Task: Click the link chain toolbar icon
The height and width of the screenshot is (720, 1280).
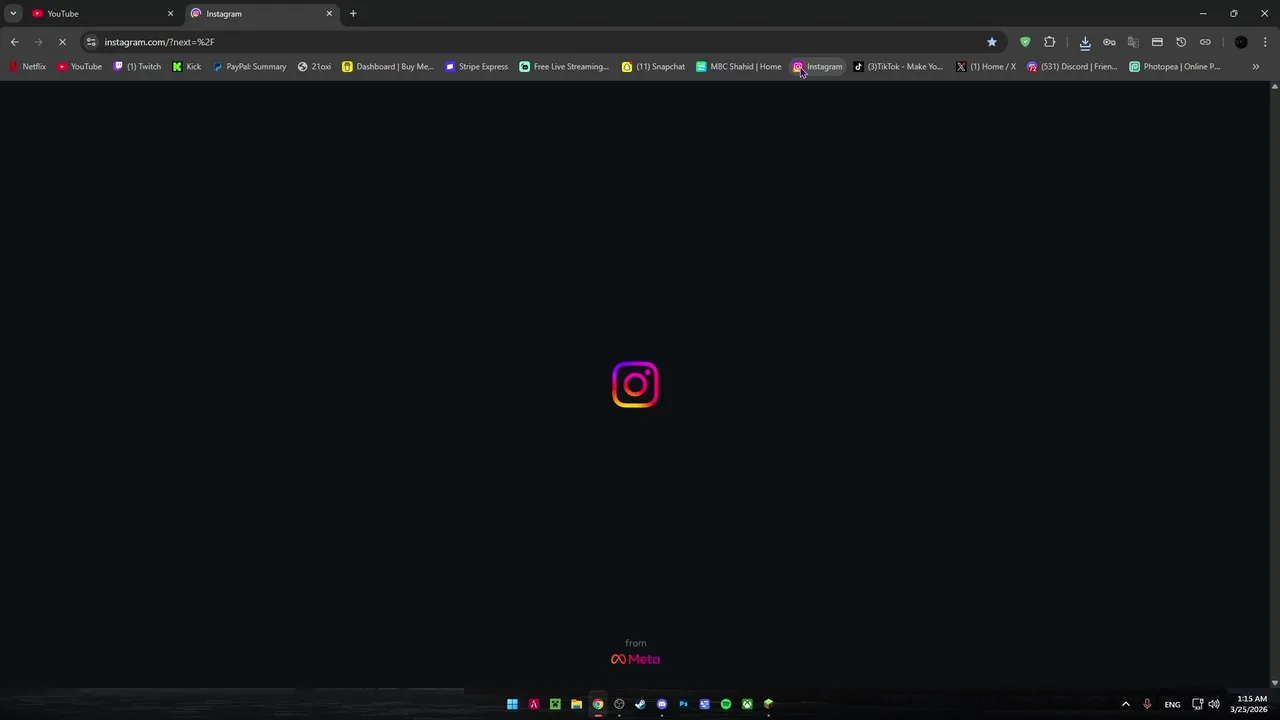Action: click(1205, 42)
